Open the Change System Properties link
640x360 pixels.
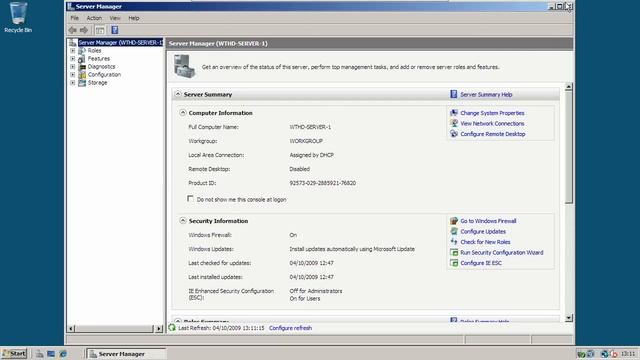(492, 113)
